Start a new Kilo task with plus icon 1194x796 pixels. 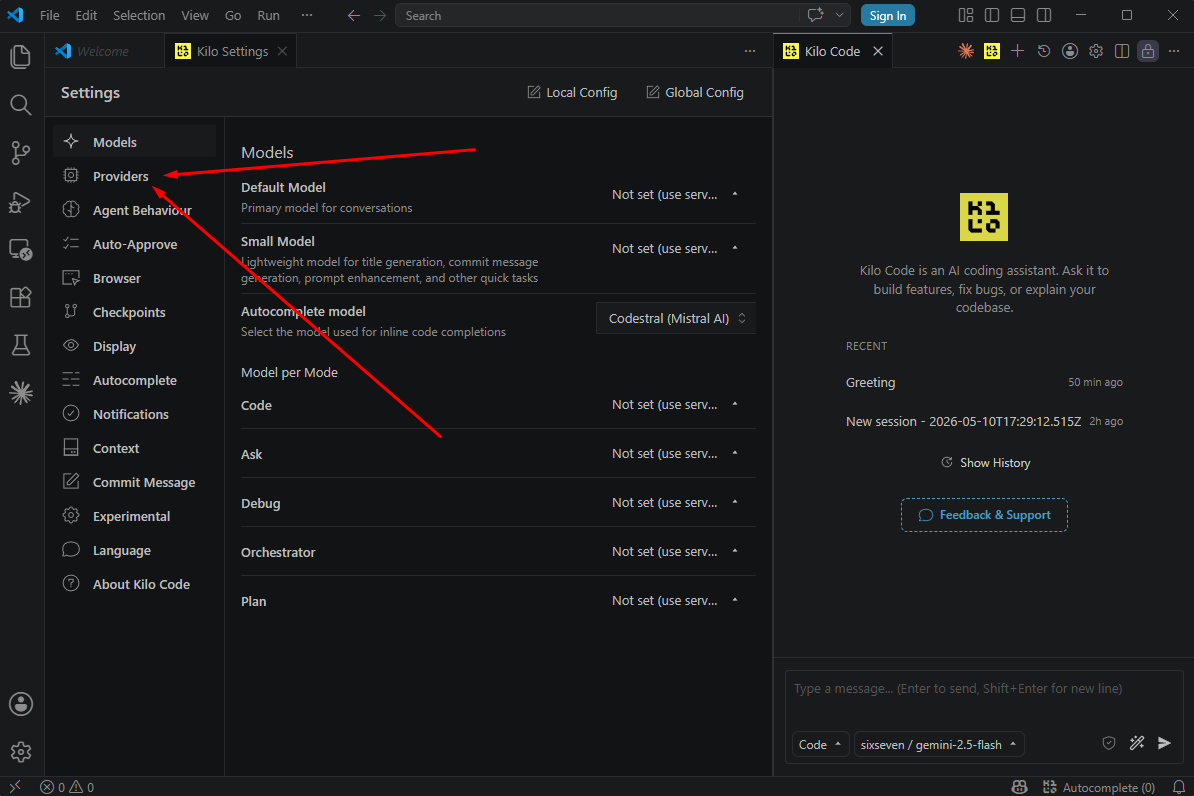(1017, 51)
